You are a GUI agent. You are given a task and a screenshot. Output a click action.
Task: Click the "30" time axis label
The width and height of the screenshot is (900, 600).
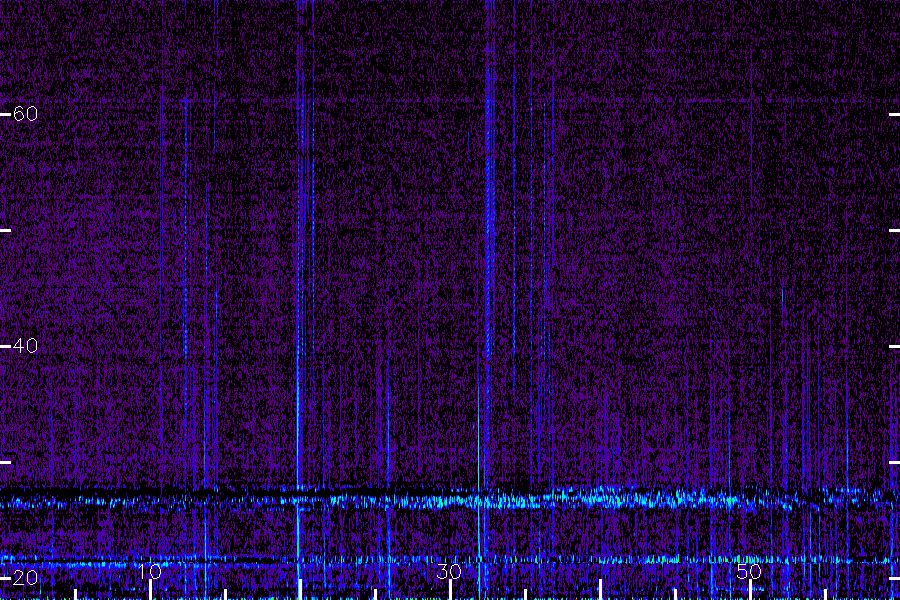pyautogui.click(x=449, y=571)
